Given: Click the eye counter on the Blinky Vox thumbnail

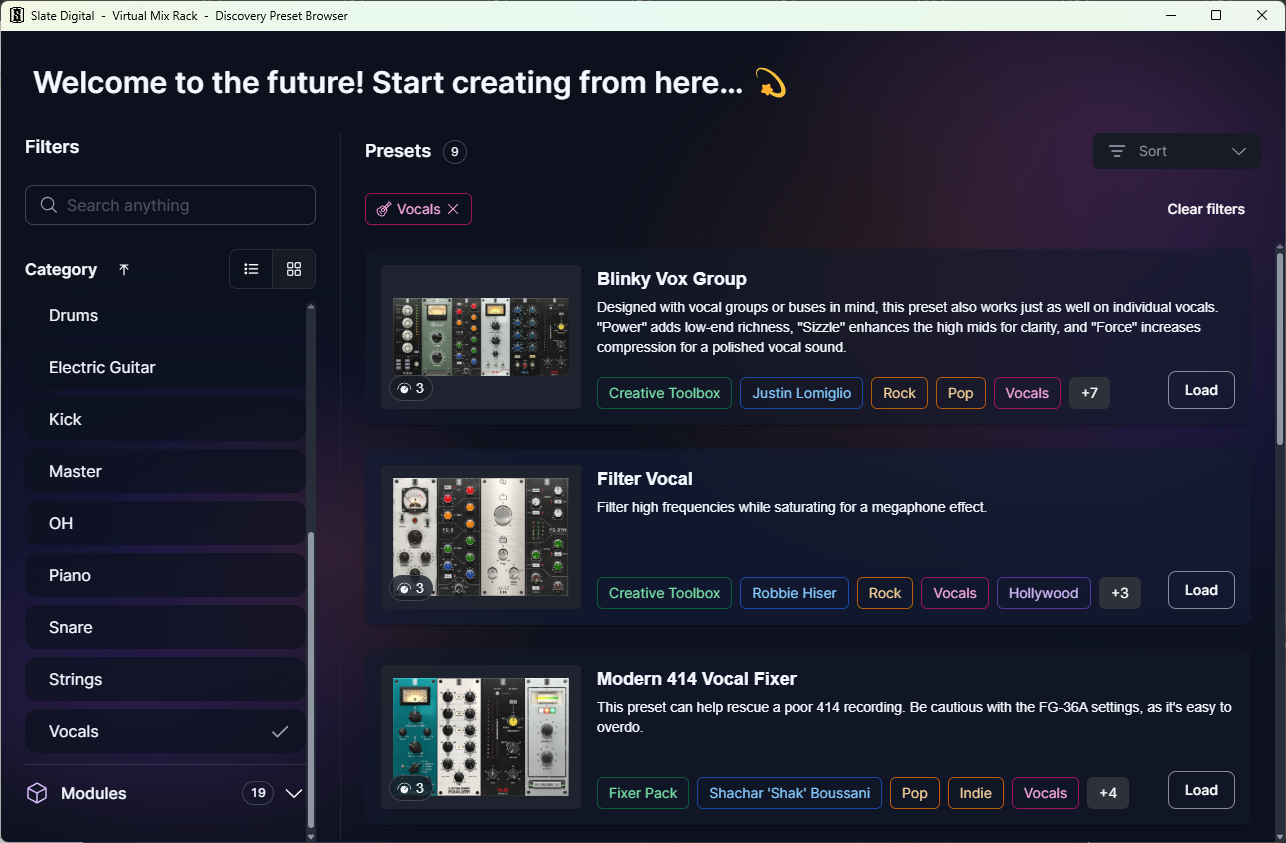Looking at the screenshot, I should click(x=410, y=388).
